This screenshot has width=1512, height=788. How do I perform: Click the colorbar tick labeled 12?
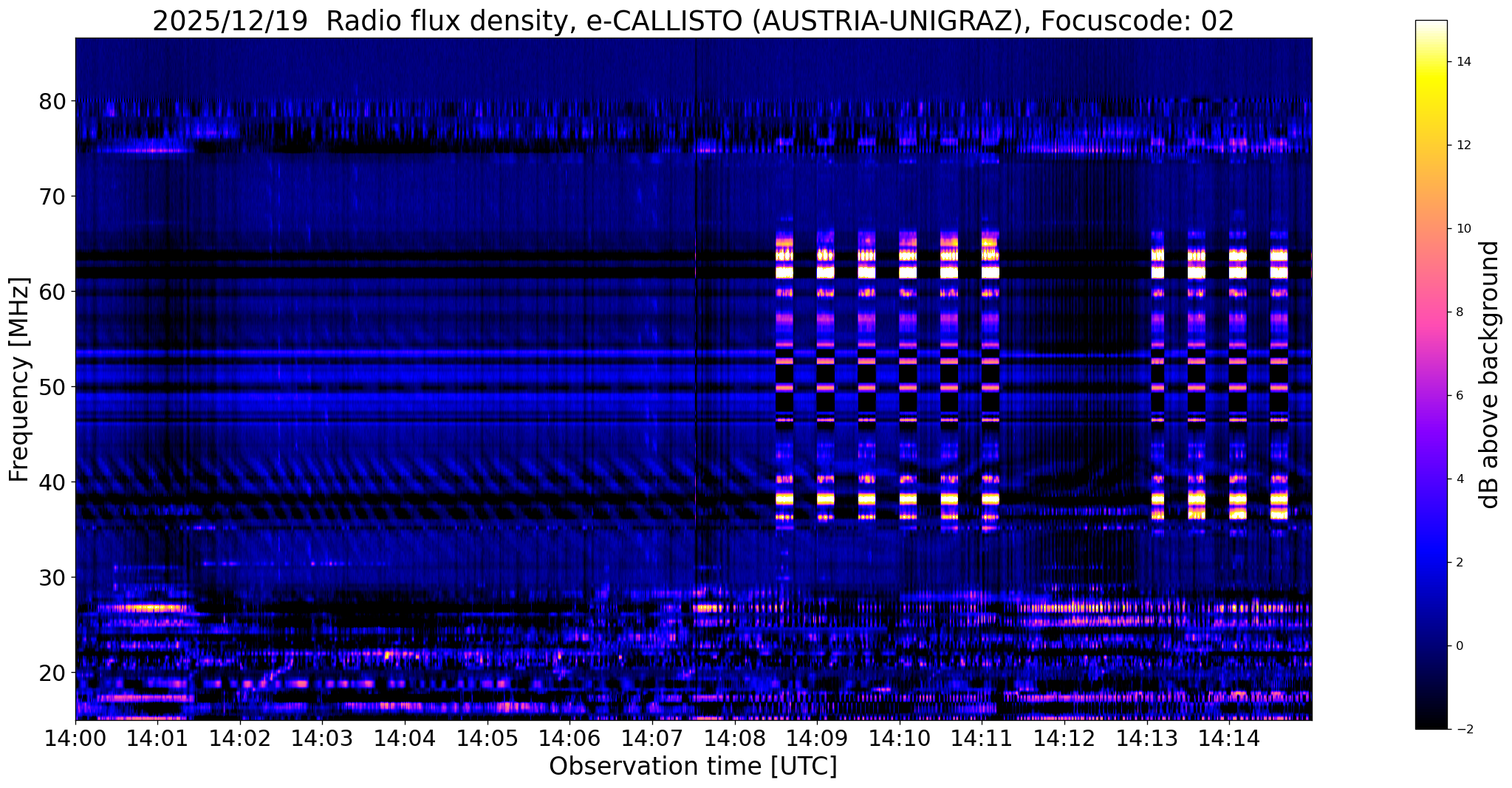pyautogui.click(x=1463, y=145)
